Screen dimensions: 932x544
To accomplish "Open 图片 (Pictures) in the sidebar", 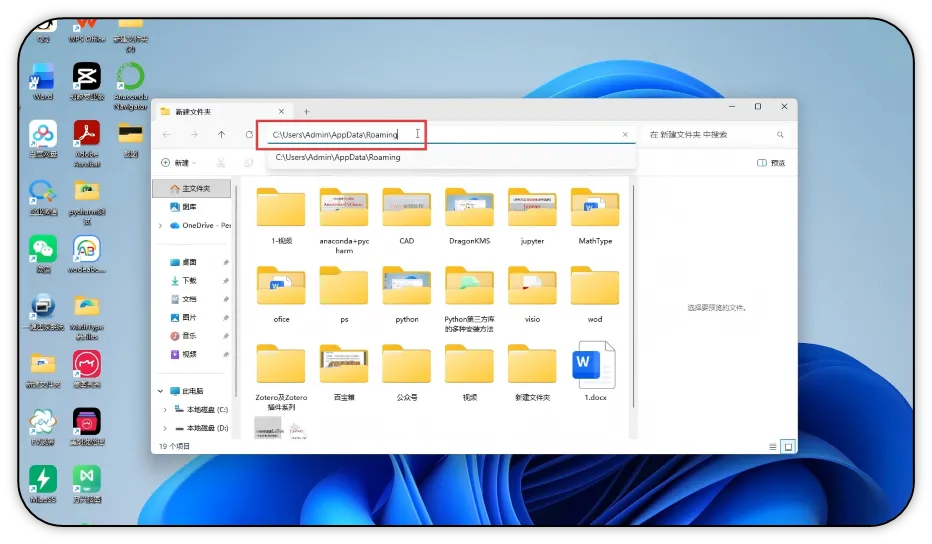I will [184, 317].
